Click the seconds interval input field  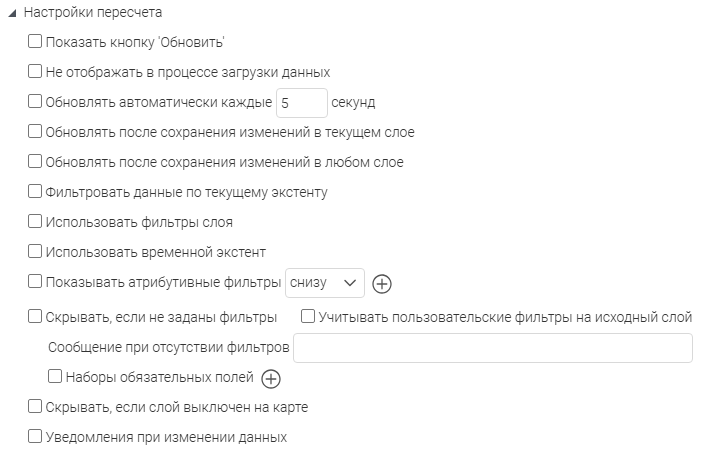coord(301,102)
